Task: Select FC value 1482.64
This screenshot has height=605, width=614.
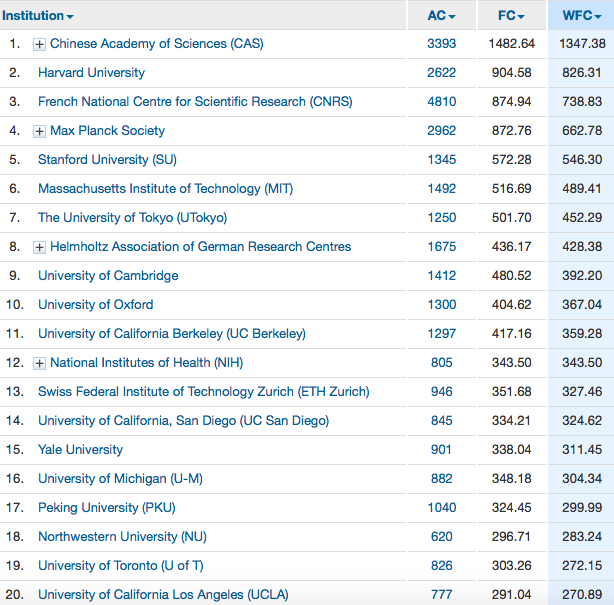Action: [511, 43]
